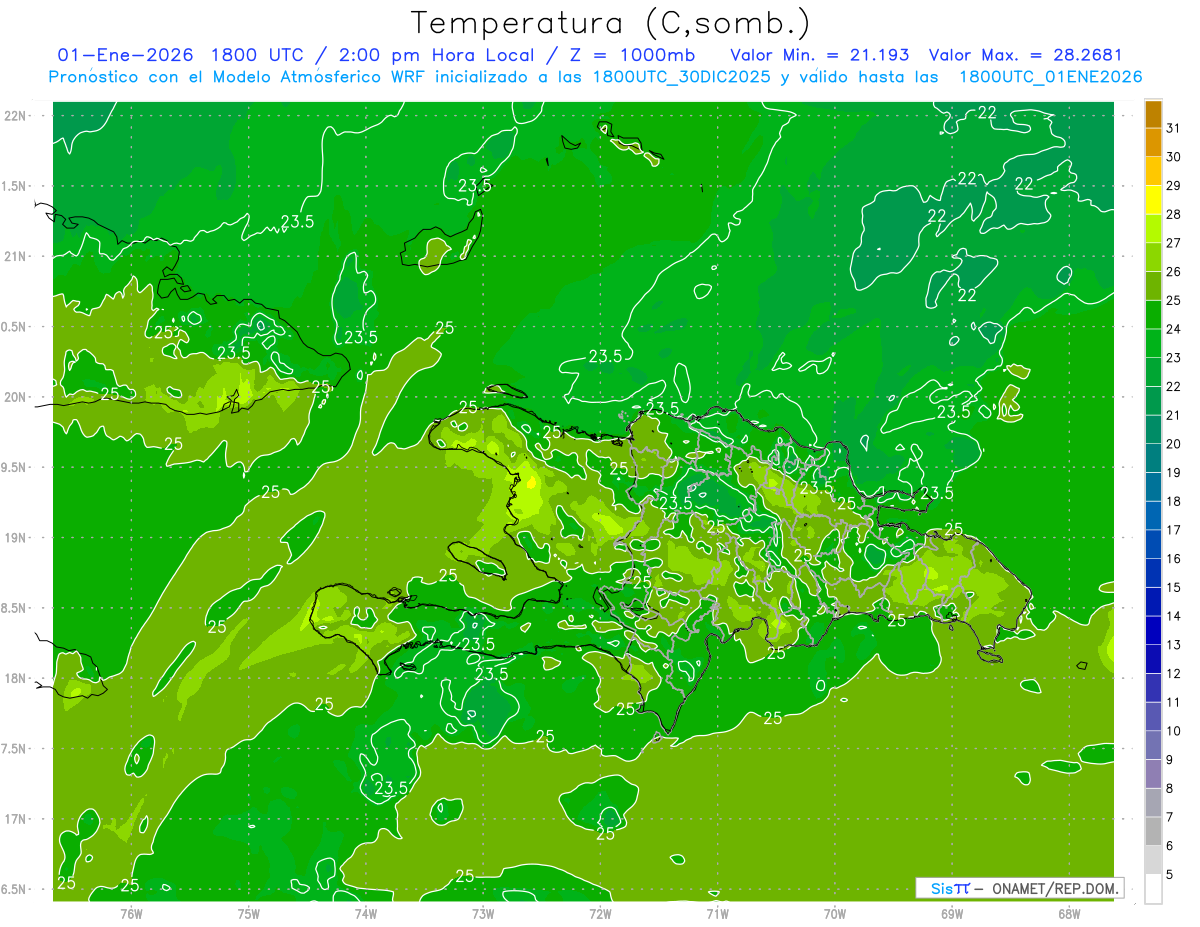Click the 19N latitude axis label
This screenshot has width=1200, height=927.
[16, 538]
